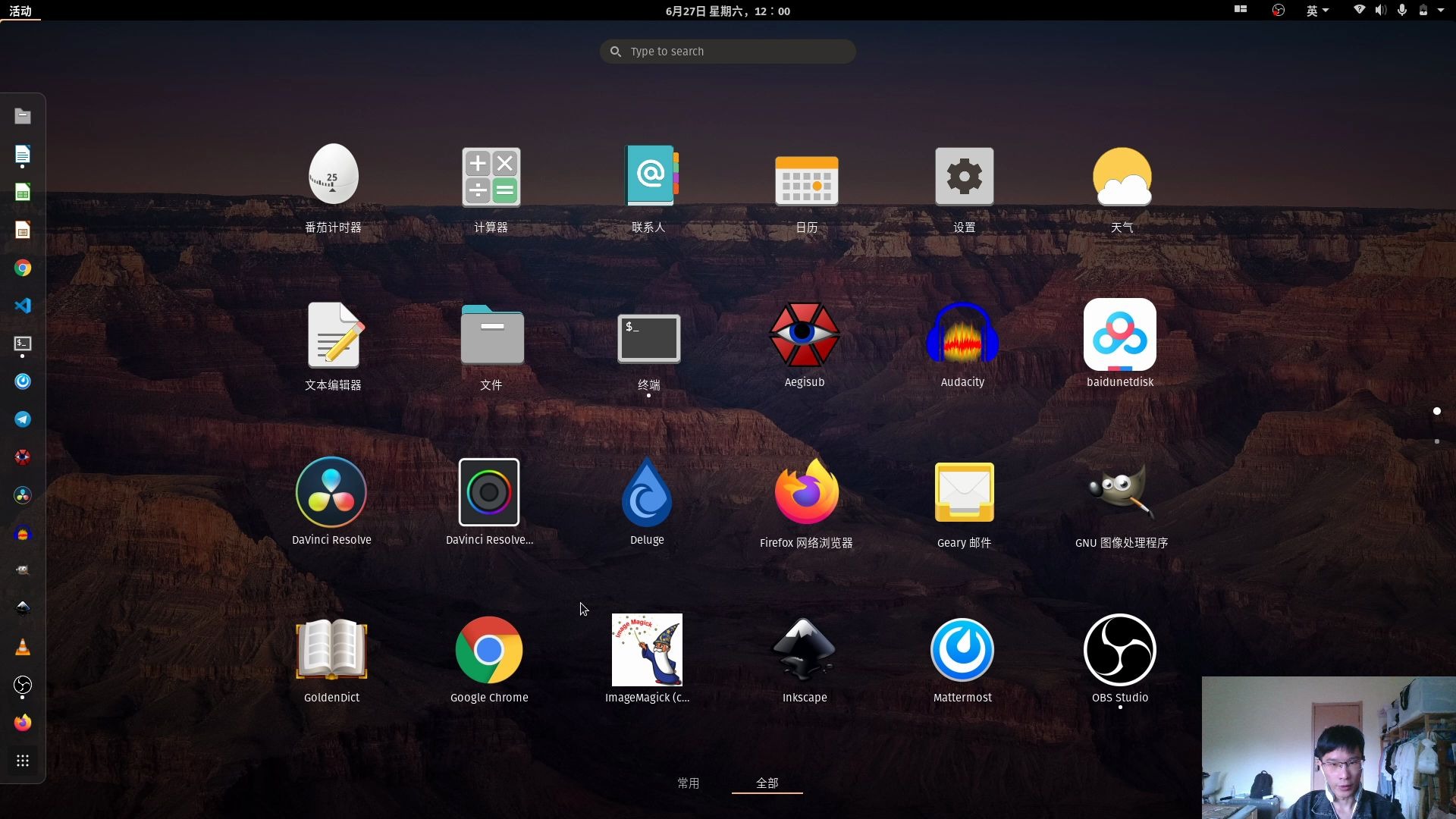The width and height of the screenshot is (1456, 819).
Task: Open 英 input method dropdown
Action: (x=1317, y=11)
